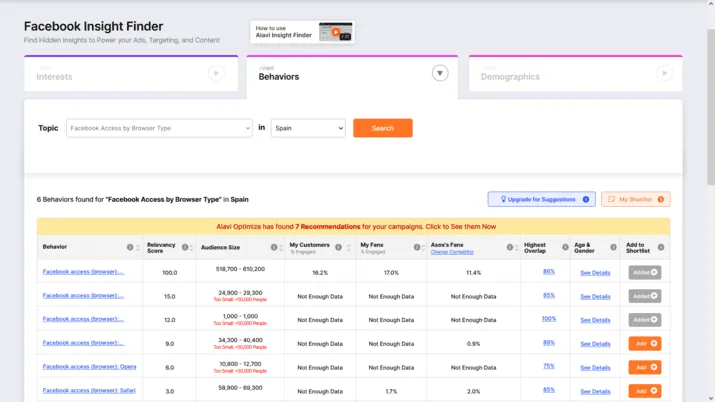The height and width of the screenshot is (402, 715).
Task: Click the 75% overlap link in Opera row
Action: 549,366
